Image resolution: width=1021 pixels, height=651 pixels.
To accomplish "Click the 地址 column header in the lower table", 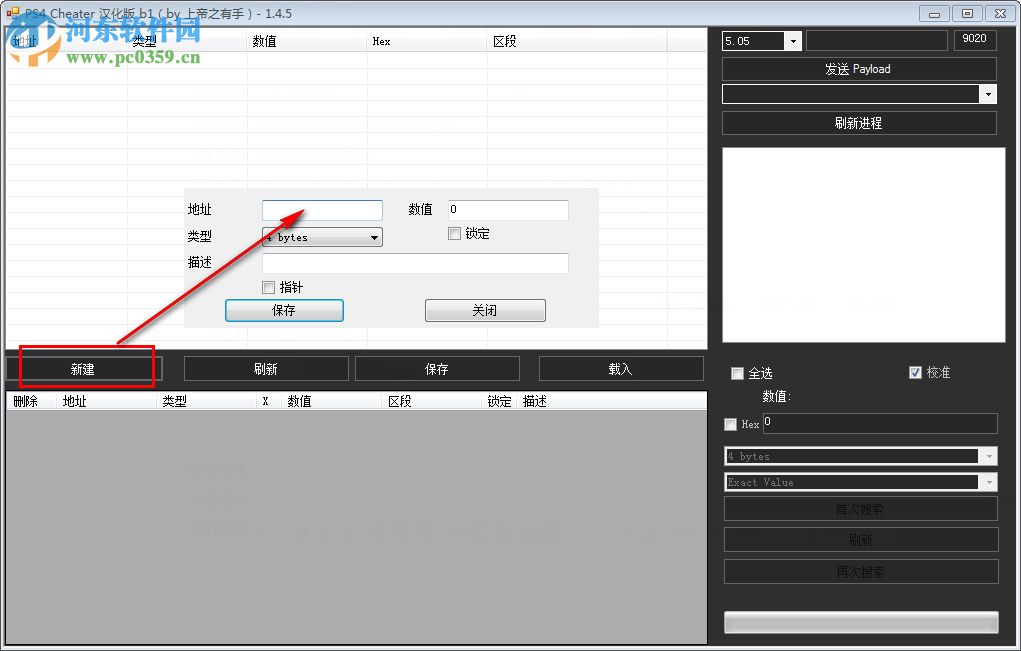I will pos(106,401).
